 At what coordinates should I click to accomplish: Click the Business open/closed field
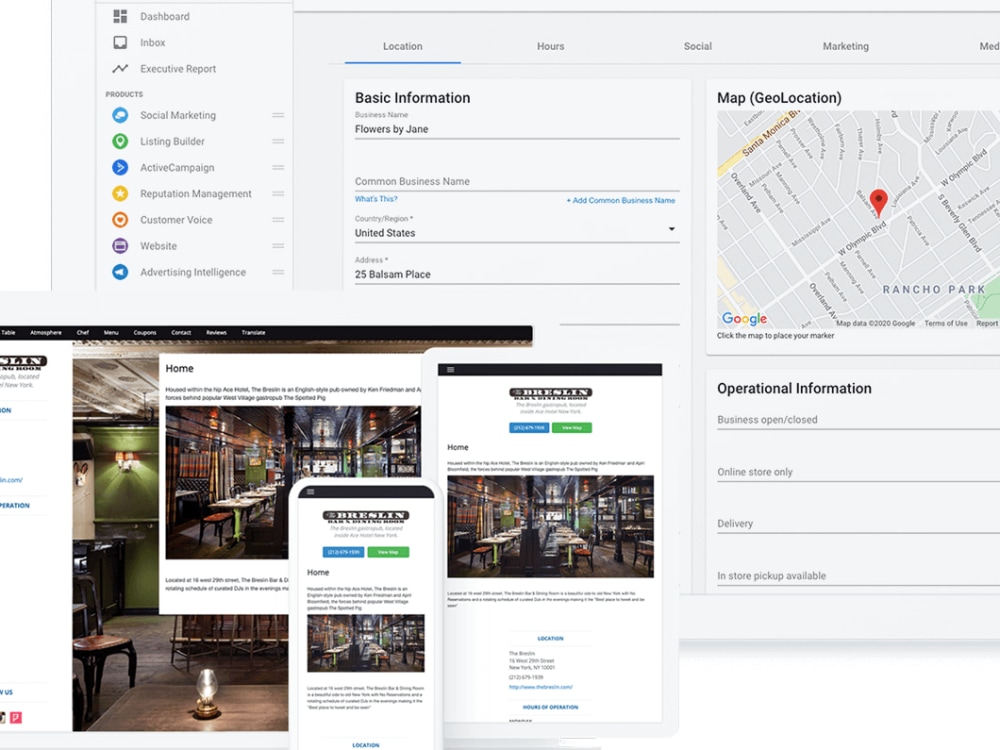(x=858, y=420)
